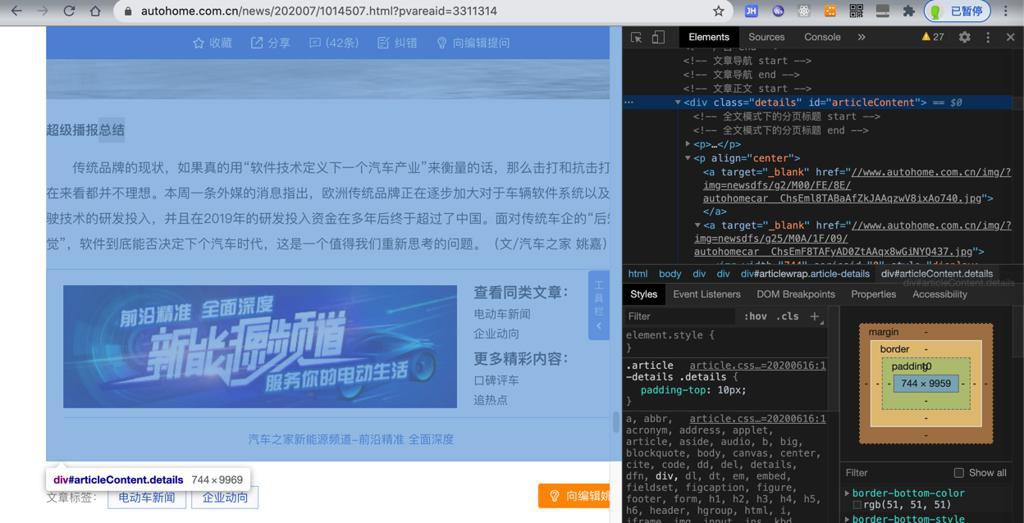The image size is (1024, 523).
Task: Activate the DevTools element picker tool
Action: [636, 37]
